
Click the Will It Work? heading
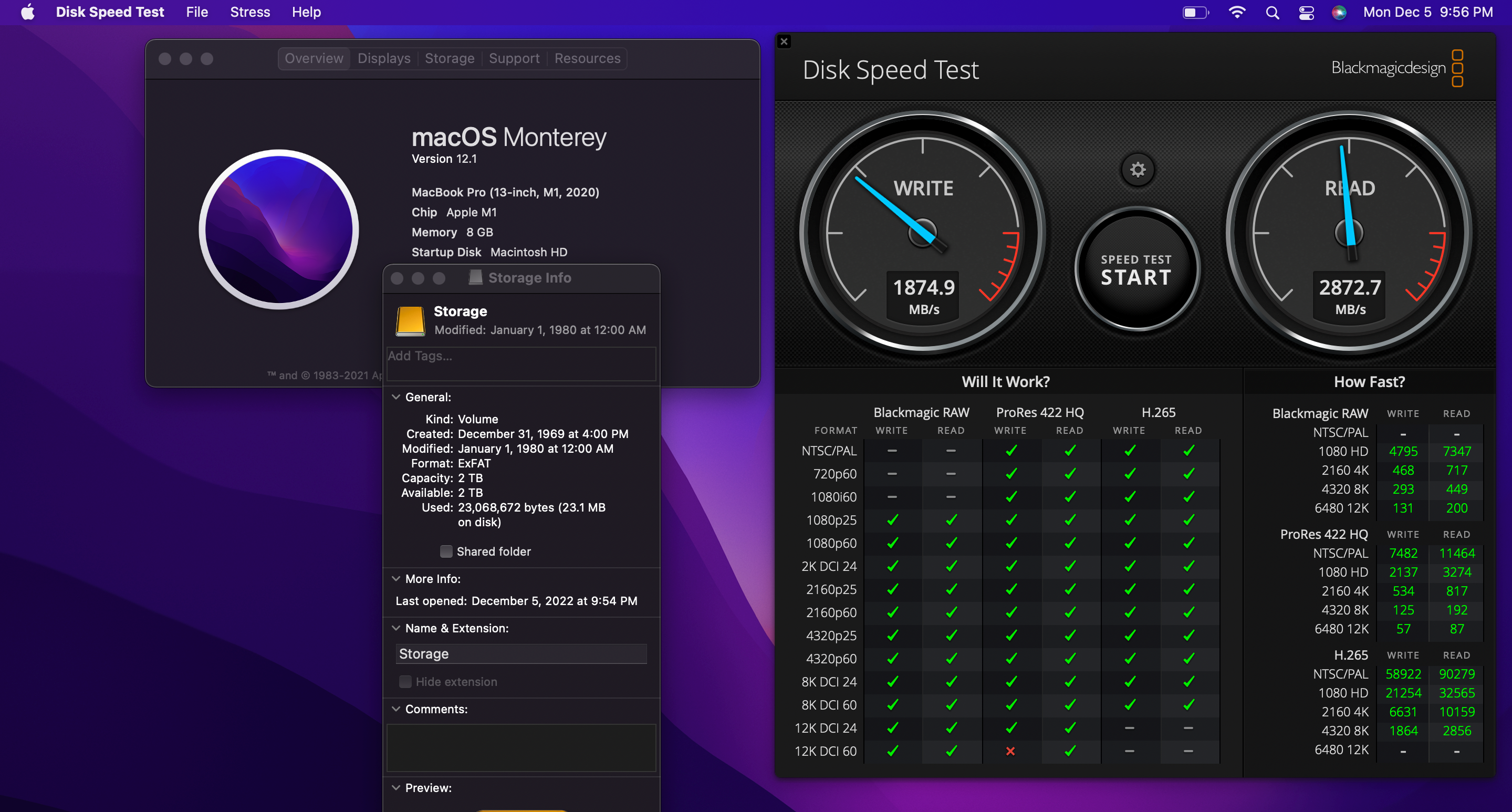pyautogui.click(x=1005, y=382)
